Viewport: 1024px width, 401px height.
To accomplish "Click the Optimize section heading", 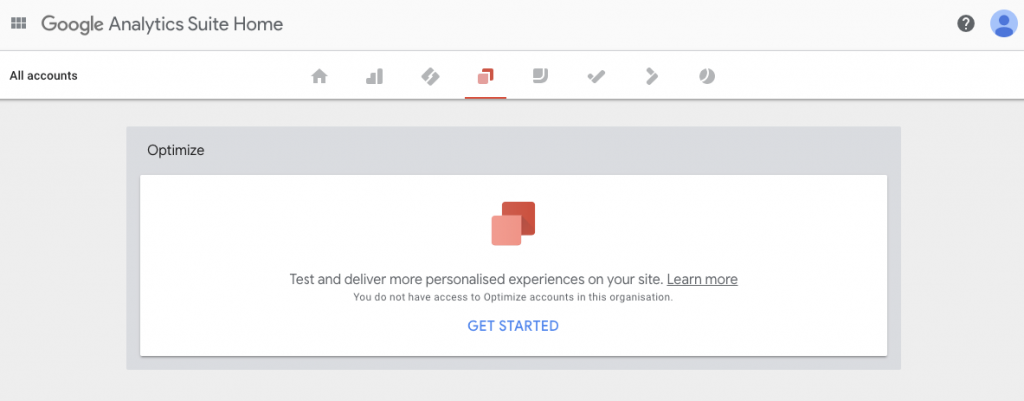I will click(176, 150).
